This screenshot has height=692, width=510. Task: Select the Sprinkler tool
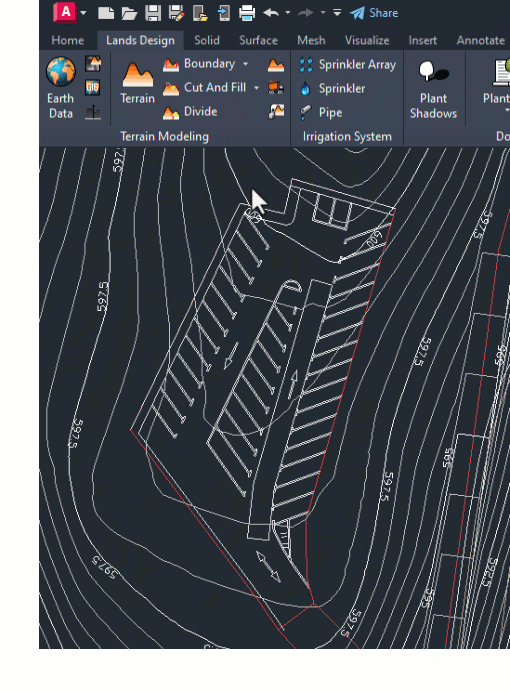click(332, 88)
